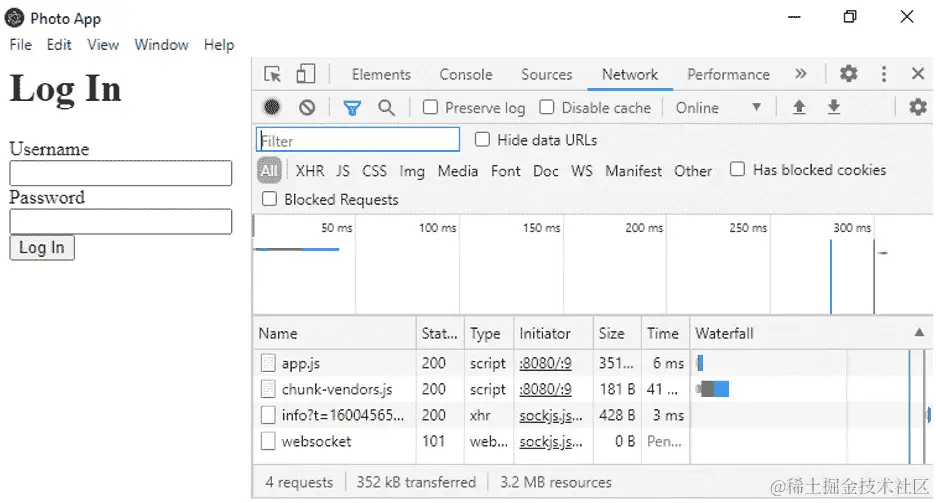Check Hide data URLs
The height and width of the screenshot is (503, 936).
[482, 140]
